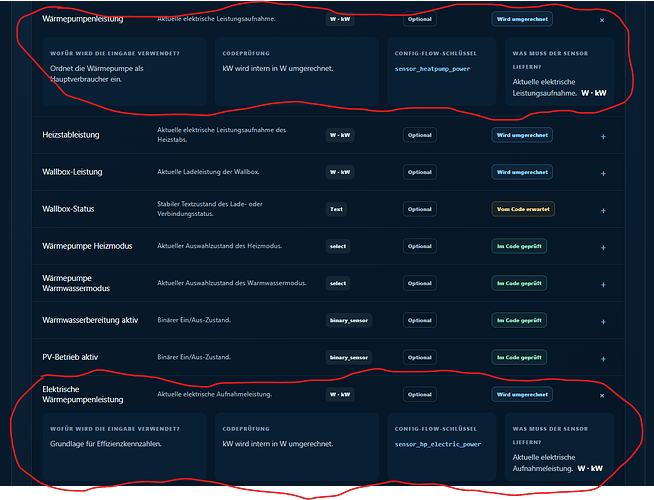Click 'Wird umgerechnet' badge in Wallbox-Leistung row
This screenshot has width=654, height=500.
pyautogui.click(x=522, y=172)
